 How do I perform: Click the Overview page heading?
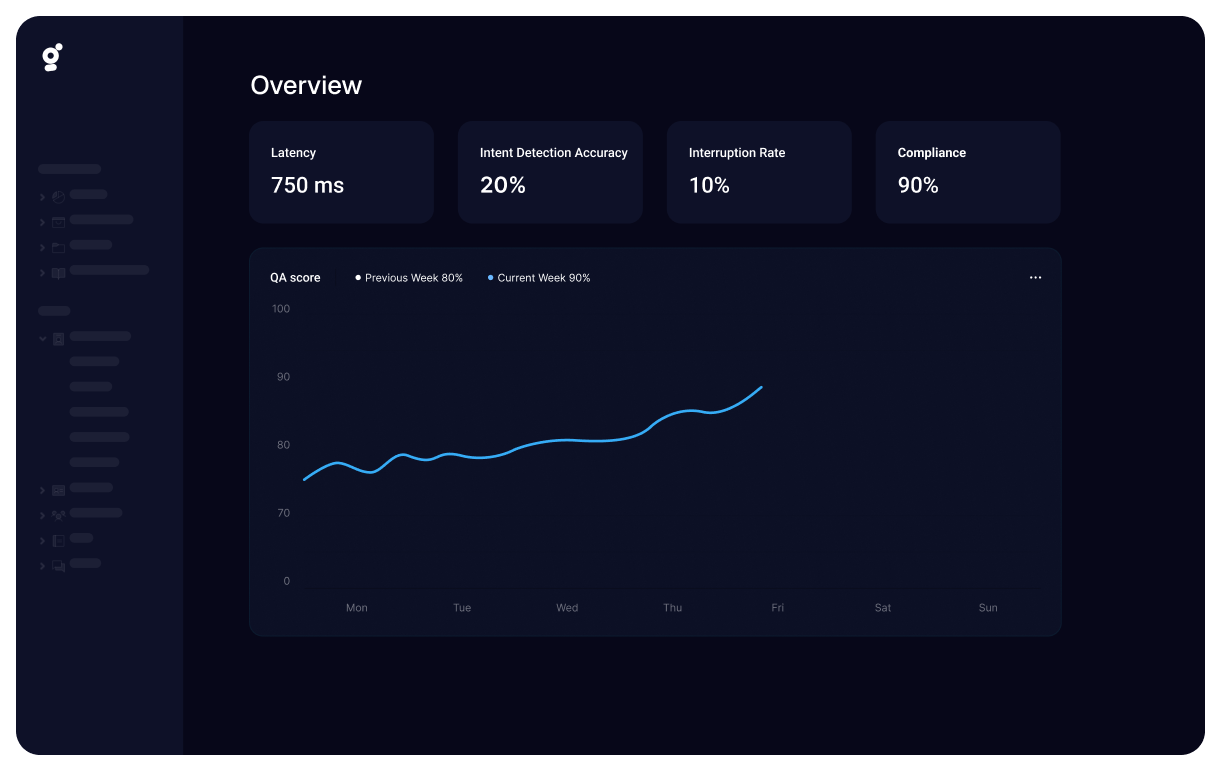click(x=306, y=86)
